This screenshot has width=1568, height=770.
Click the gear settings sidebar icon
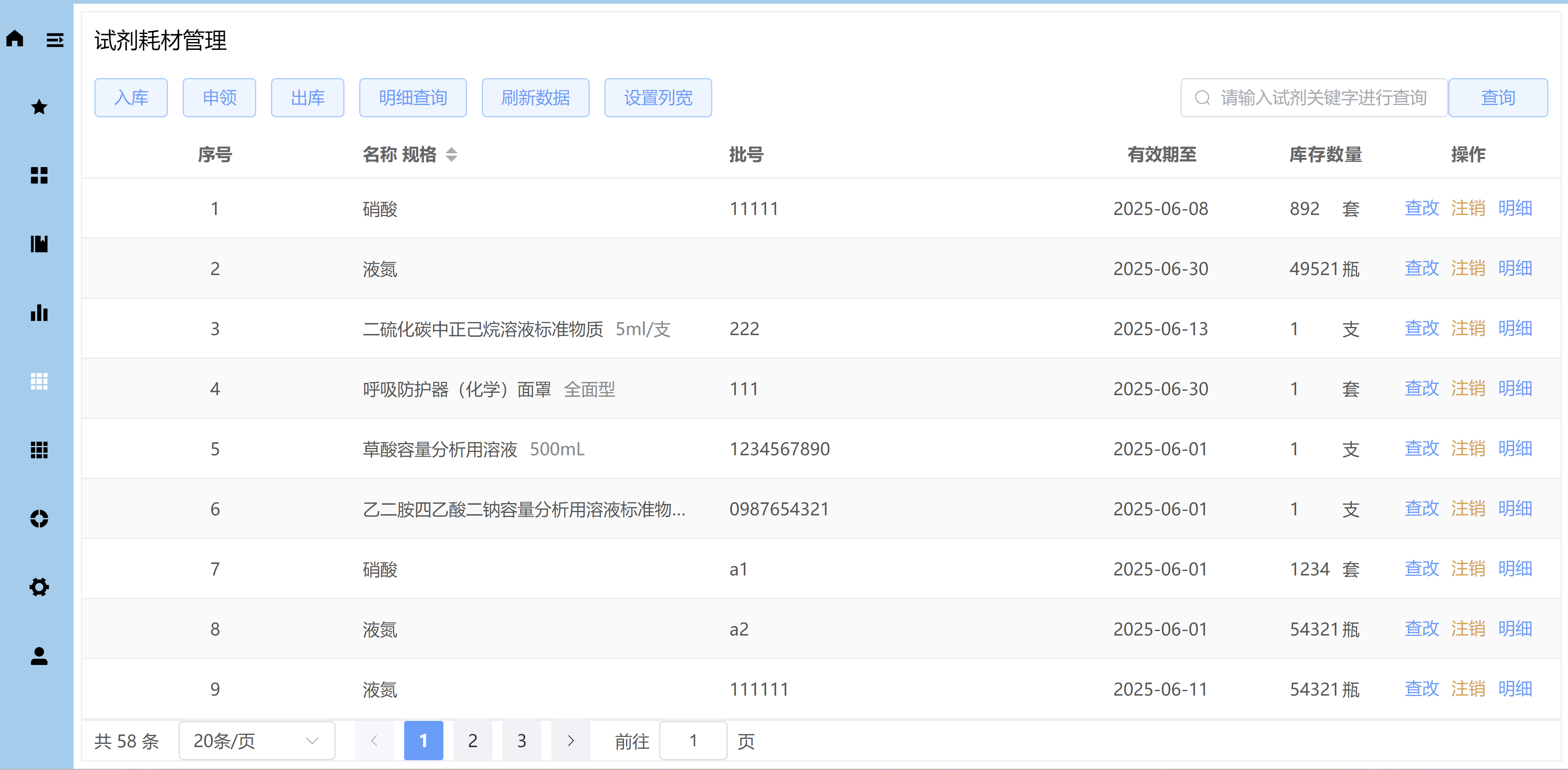[39, 587]
